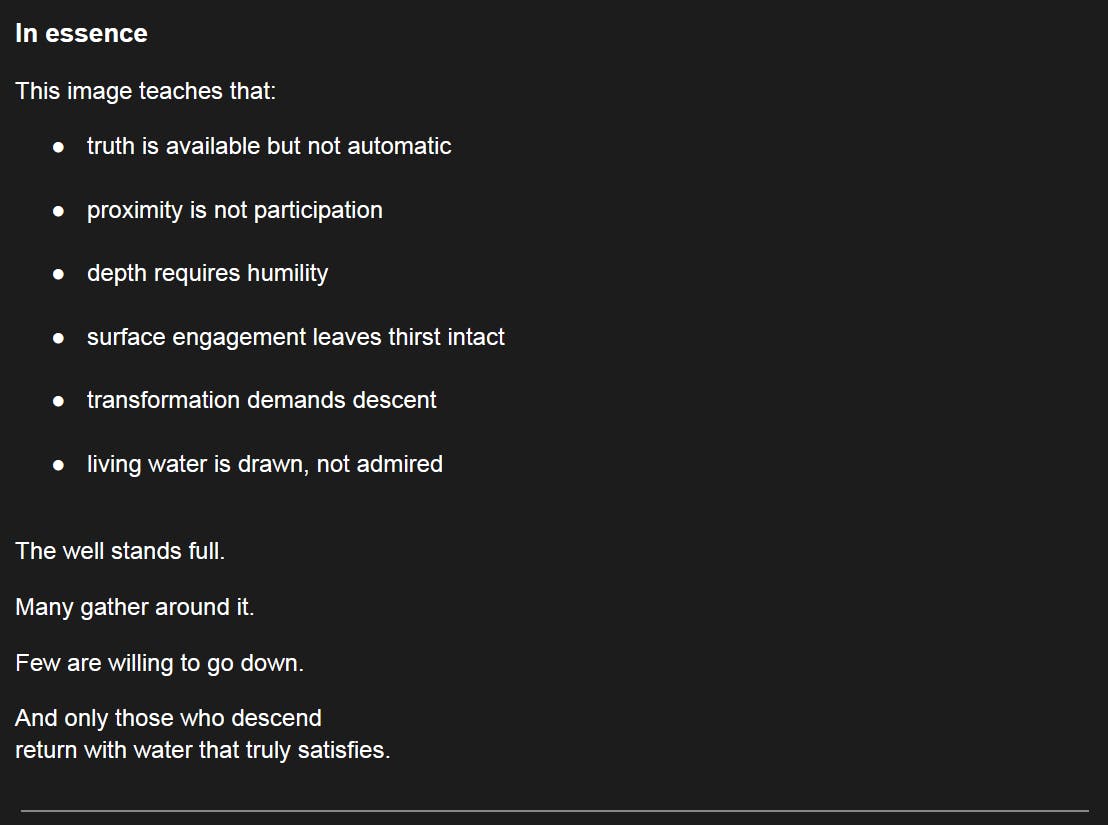Click "living water is drawn, not admired"
Image resolution: width=1108 pixels, height=825 pixels.
click(264, 464)
